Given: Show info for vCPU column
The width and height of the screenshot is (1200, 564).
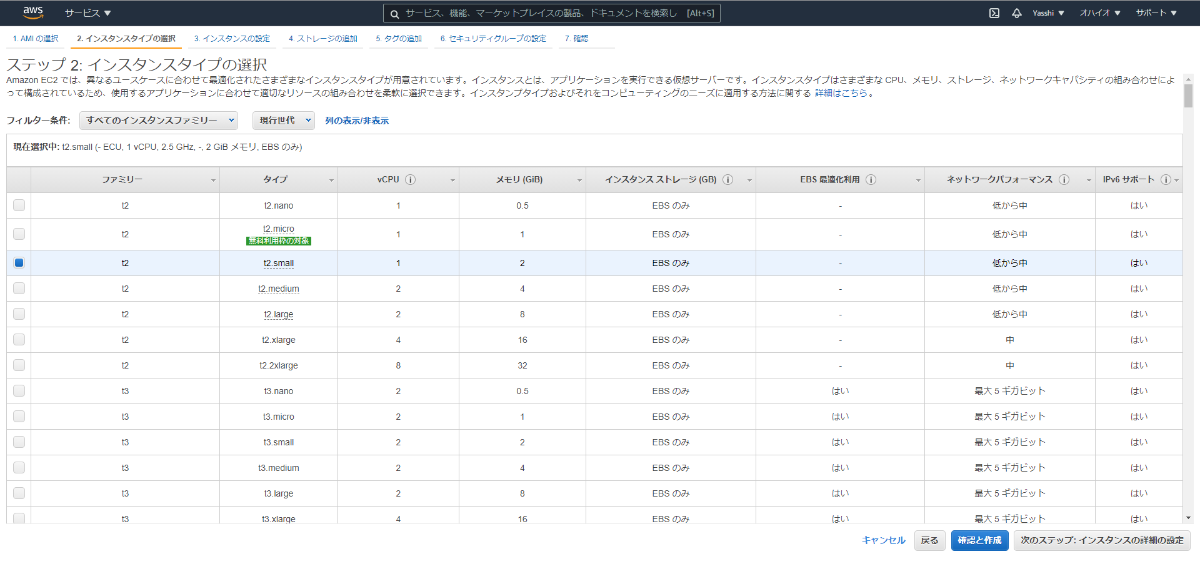Looking at the screenshot, I should [x=411, y=180].
